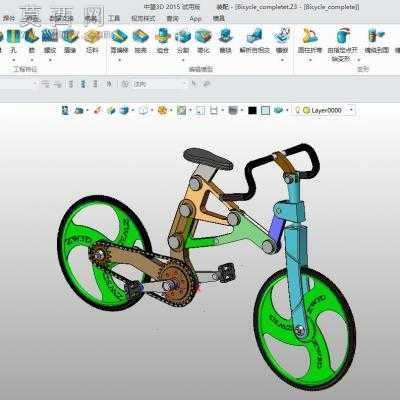Click the light blue color swatch in view toolbar

[x=265, y=110]
